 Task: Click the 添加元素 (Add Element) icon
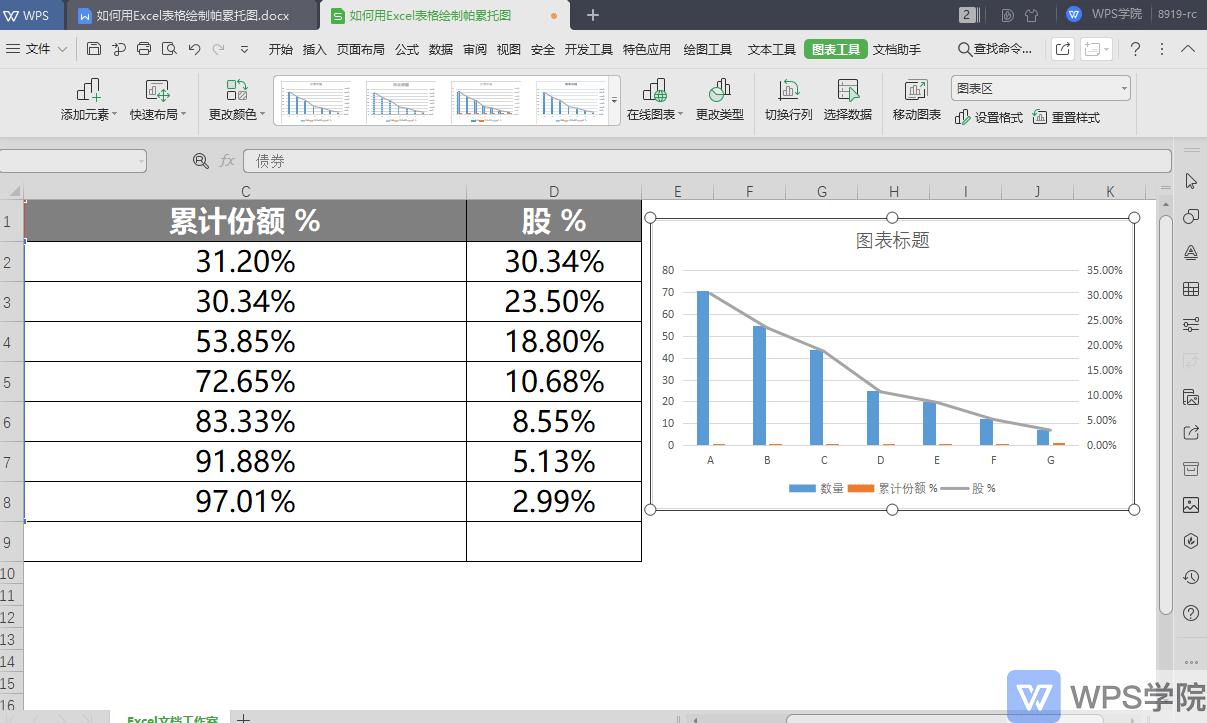point(89,99)
